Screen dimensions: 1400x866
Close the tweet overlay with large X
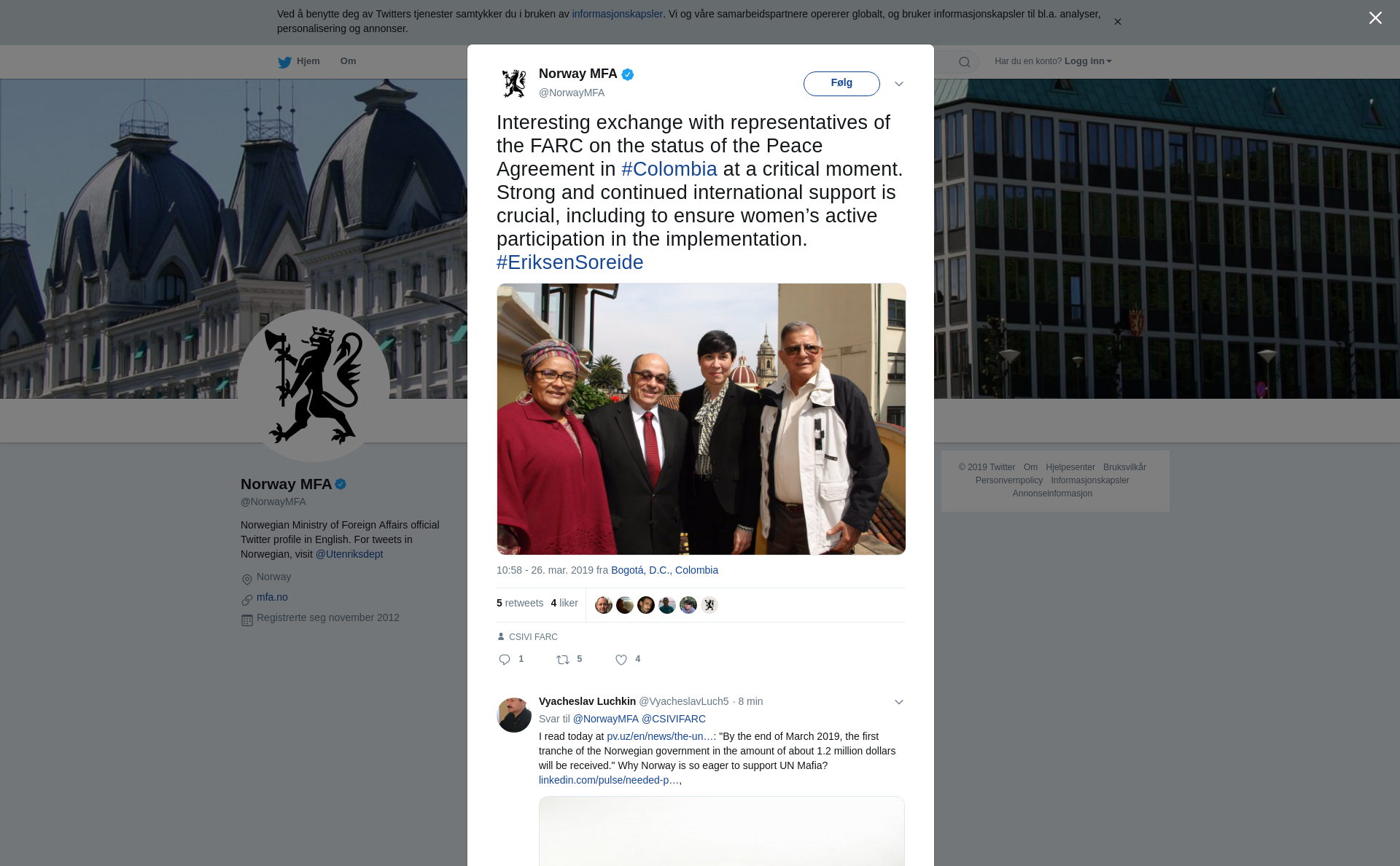(x=1375, y=18)
